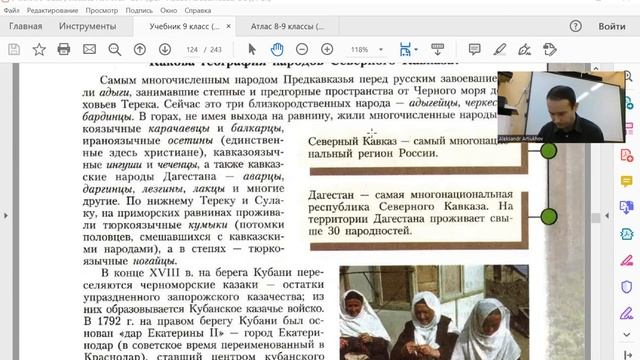Open purple signature request sidebar tool
The width and height of the screenshot is (640, 360).
point(627,313)
